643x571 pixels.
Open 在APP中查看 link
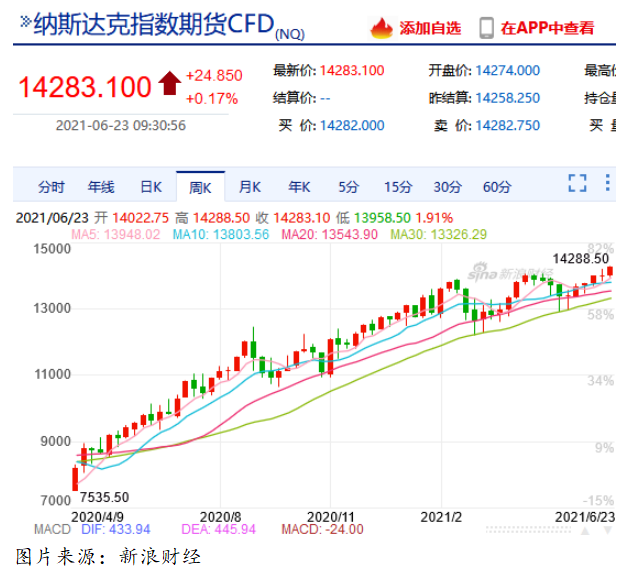tap(547, 28)
